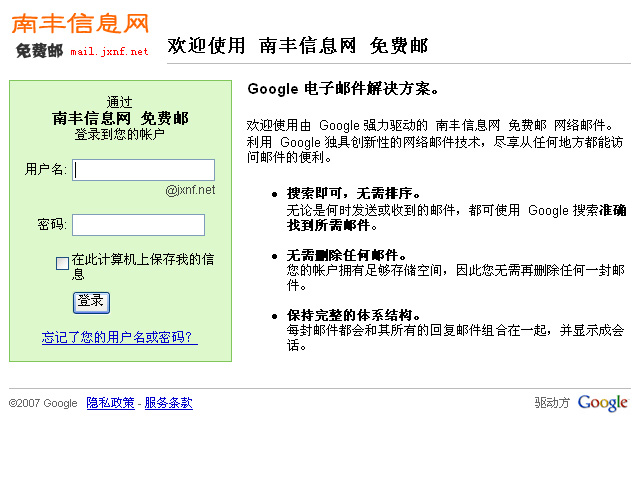This screenshot has height=480, width=640.
Task: Click the Google logo next to 驱动方
Action: click(x=603, y=403)
